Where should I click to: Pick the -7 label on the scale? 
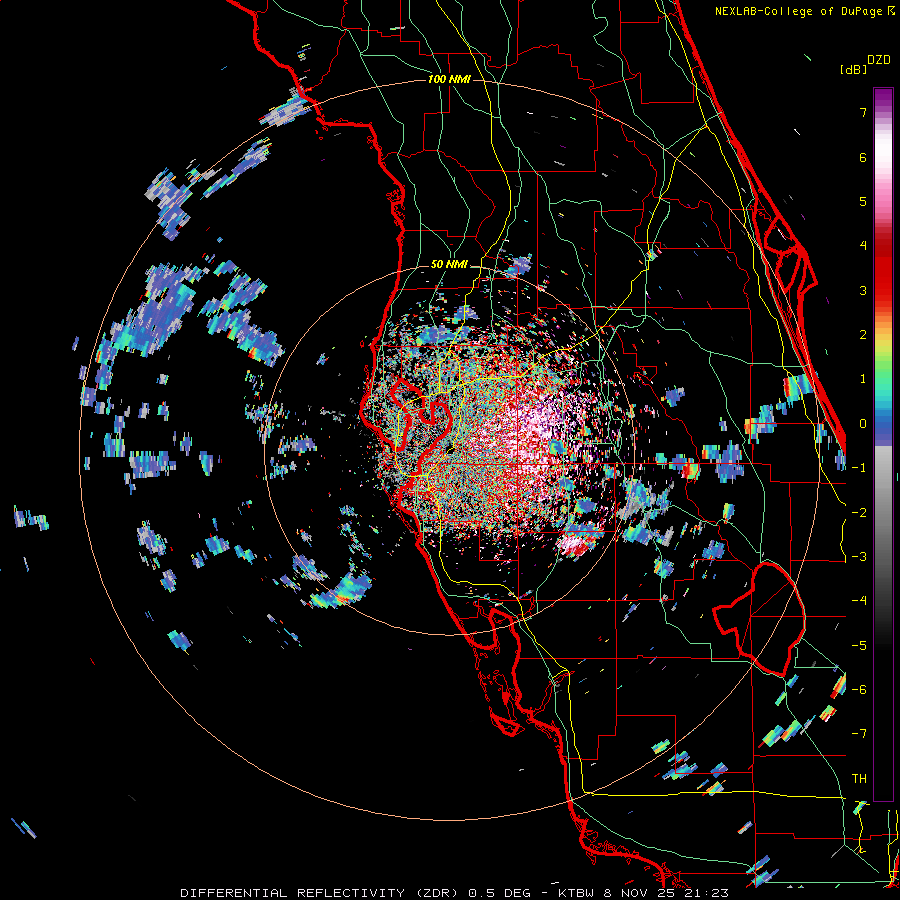coord(859,734)
